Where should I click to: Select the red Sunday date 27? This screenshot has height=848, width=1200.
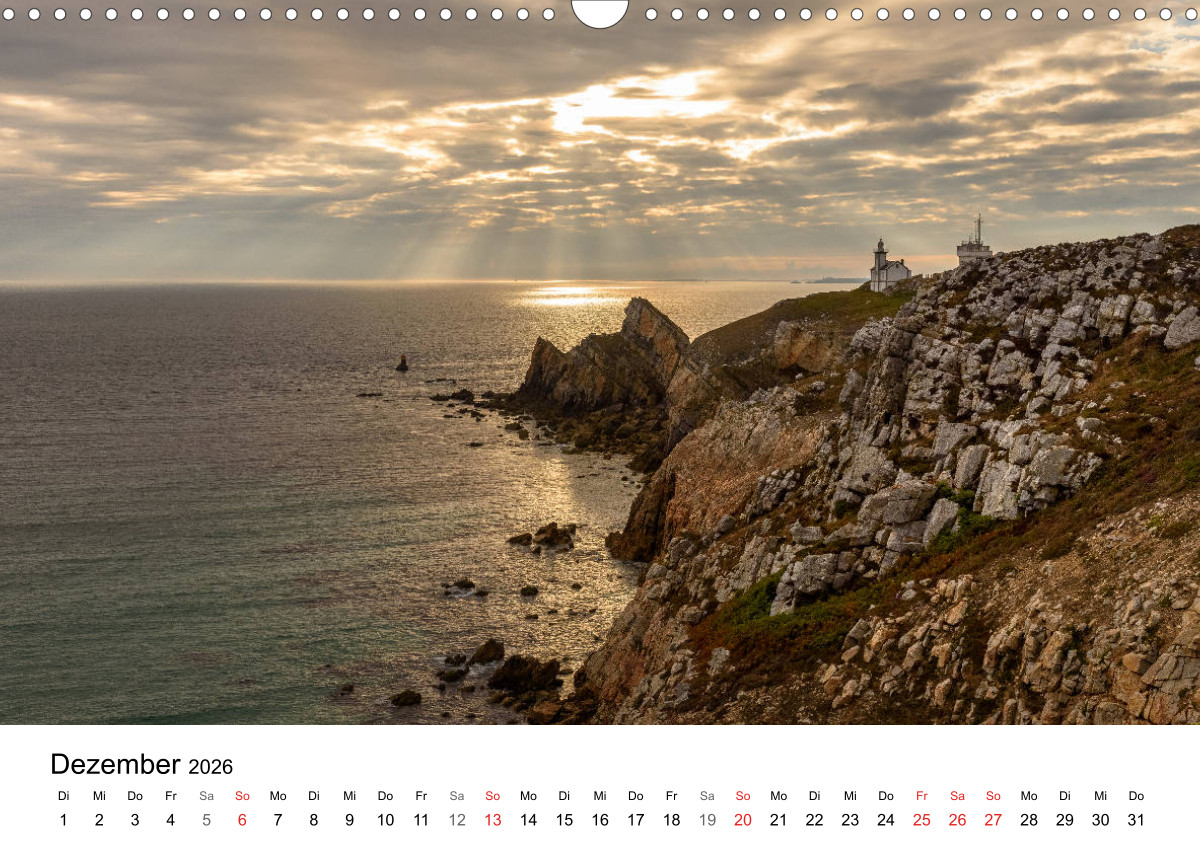coord(993,820)
